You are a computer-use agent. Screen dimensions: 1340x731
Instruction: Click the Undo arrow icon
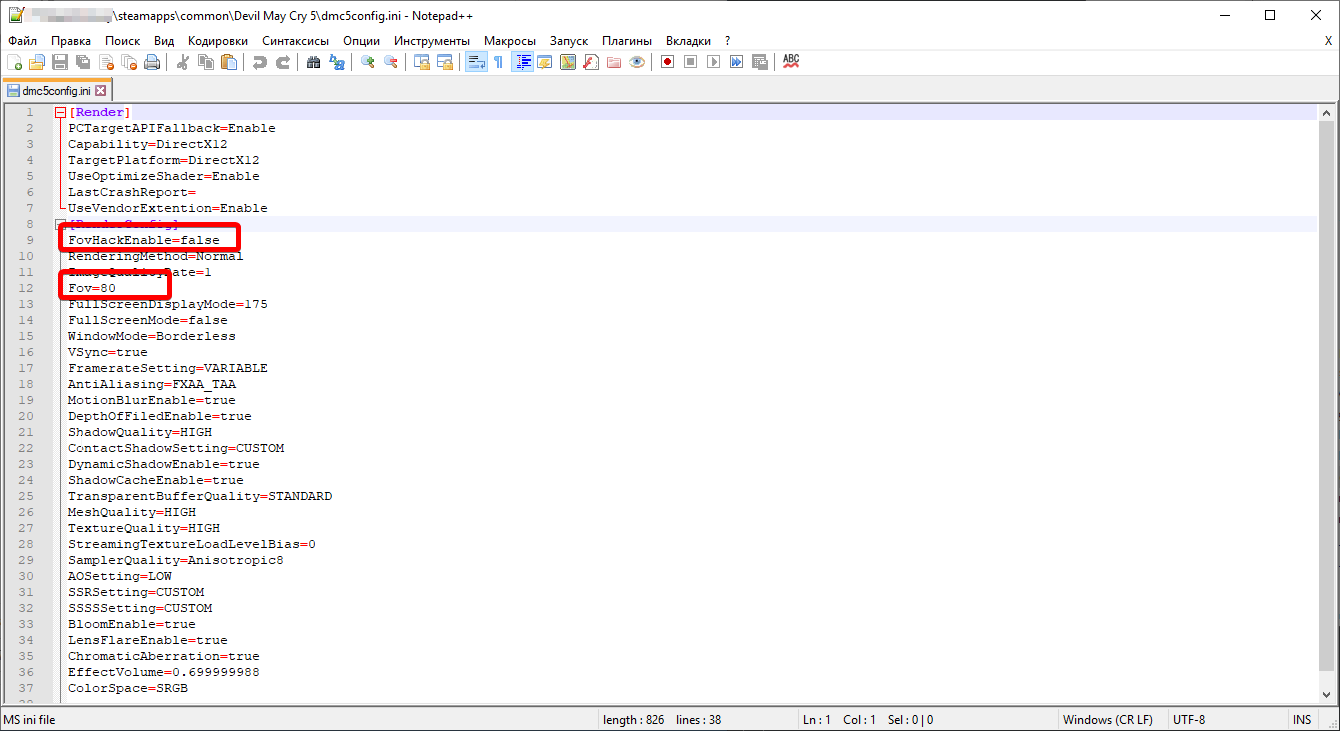tap(260, 62)
